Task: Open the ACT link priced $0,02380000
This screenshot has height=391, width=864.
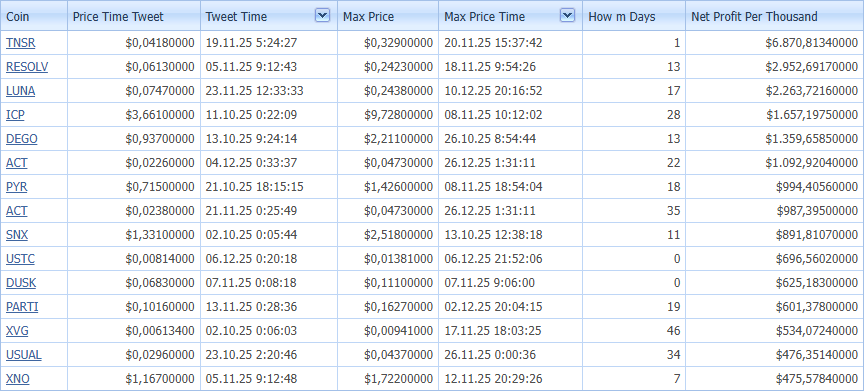Action: [x=17, y=210]
